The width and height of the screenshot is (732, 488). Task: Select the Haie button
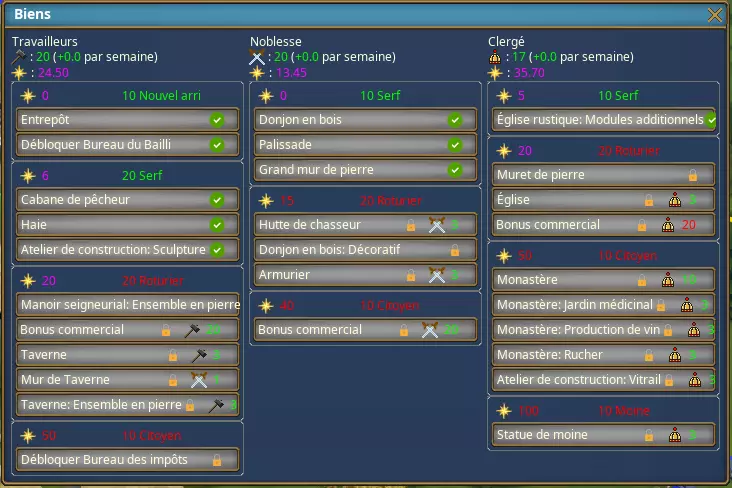(x=127, y=225)
